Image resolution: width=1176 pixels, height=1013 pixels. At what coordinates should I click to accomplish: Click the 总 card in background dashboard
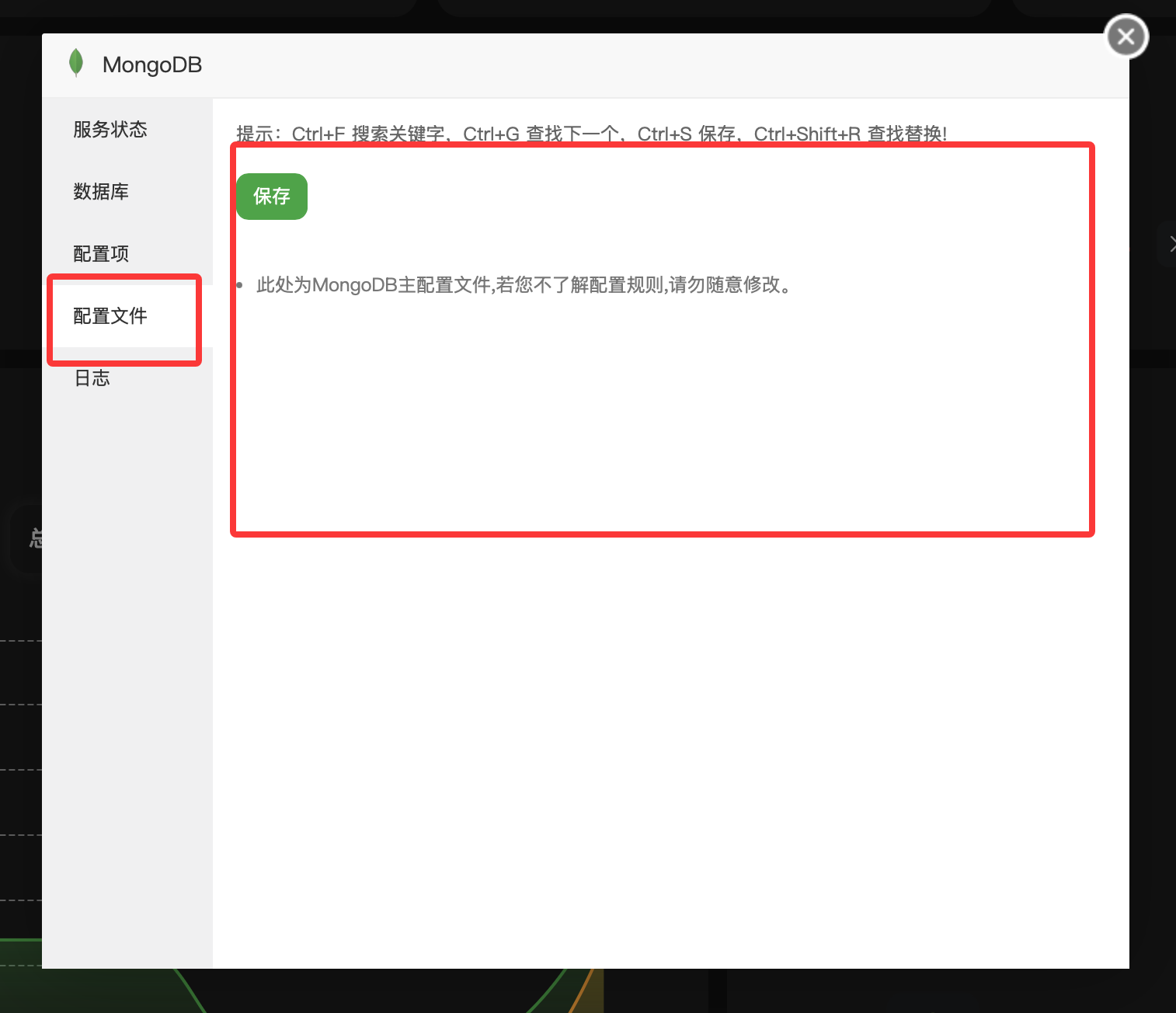coord(35,537)
